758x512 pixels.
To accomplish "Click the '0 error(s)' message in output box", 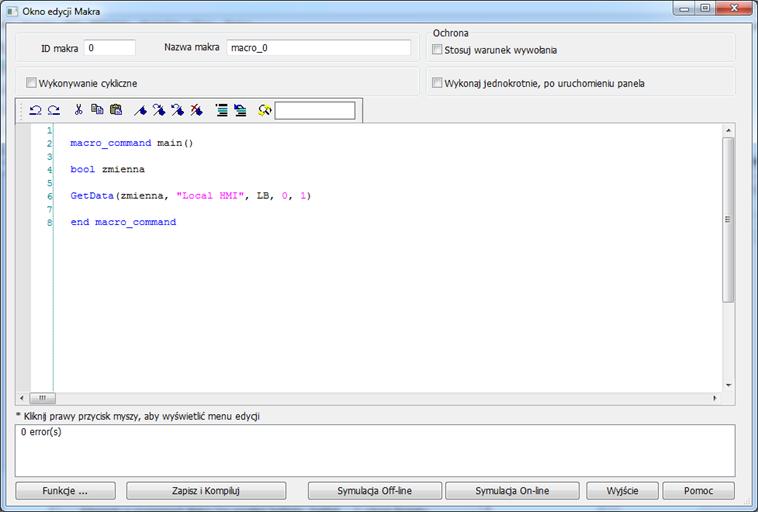I will click(41, 432).
